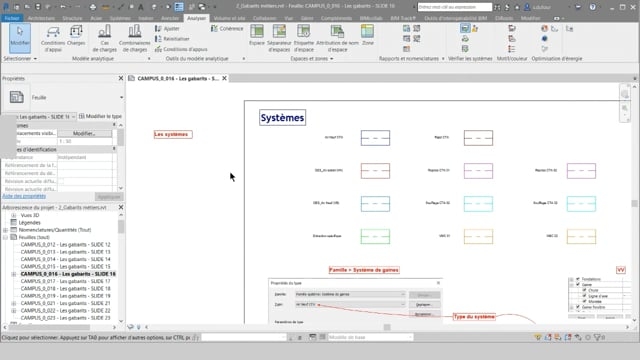Expand the CAMPUS_0_021 sheet node

tap(13, 303)
